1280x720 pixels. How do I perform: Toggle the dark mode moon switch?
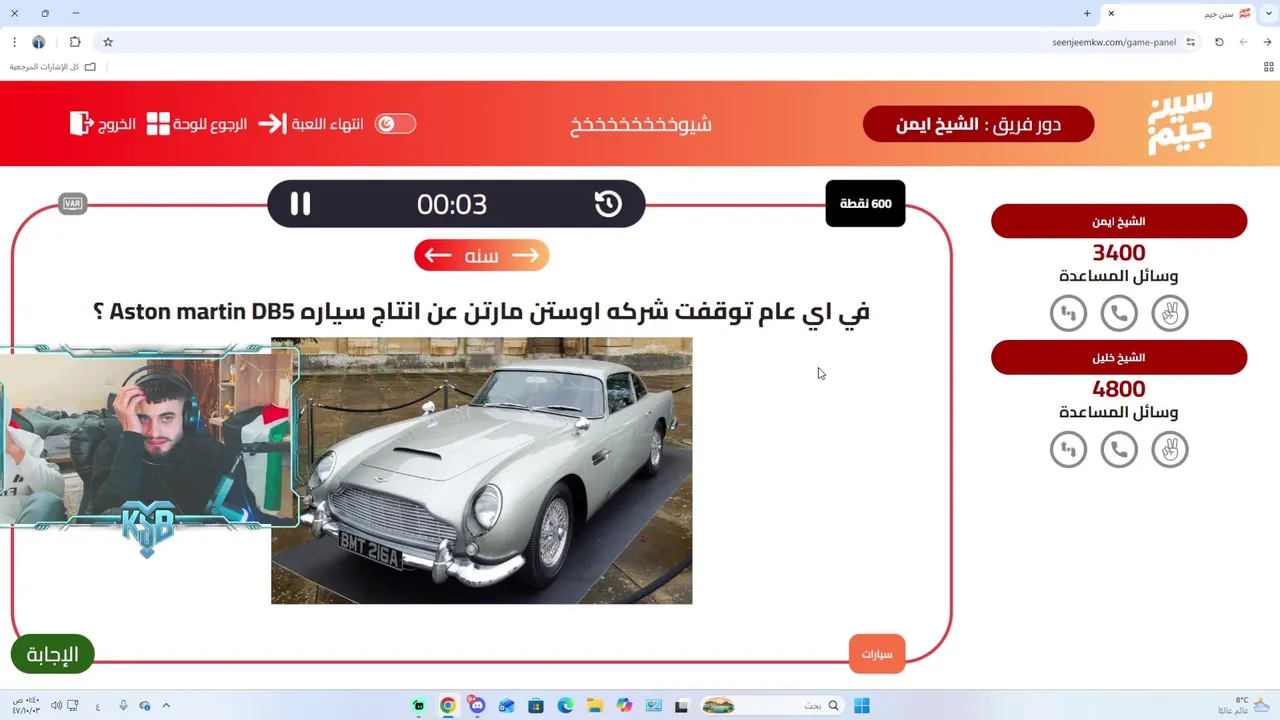tap(395, 124)
